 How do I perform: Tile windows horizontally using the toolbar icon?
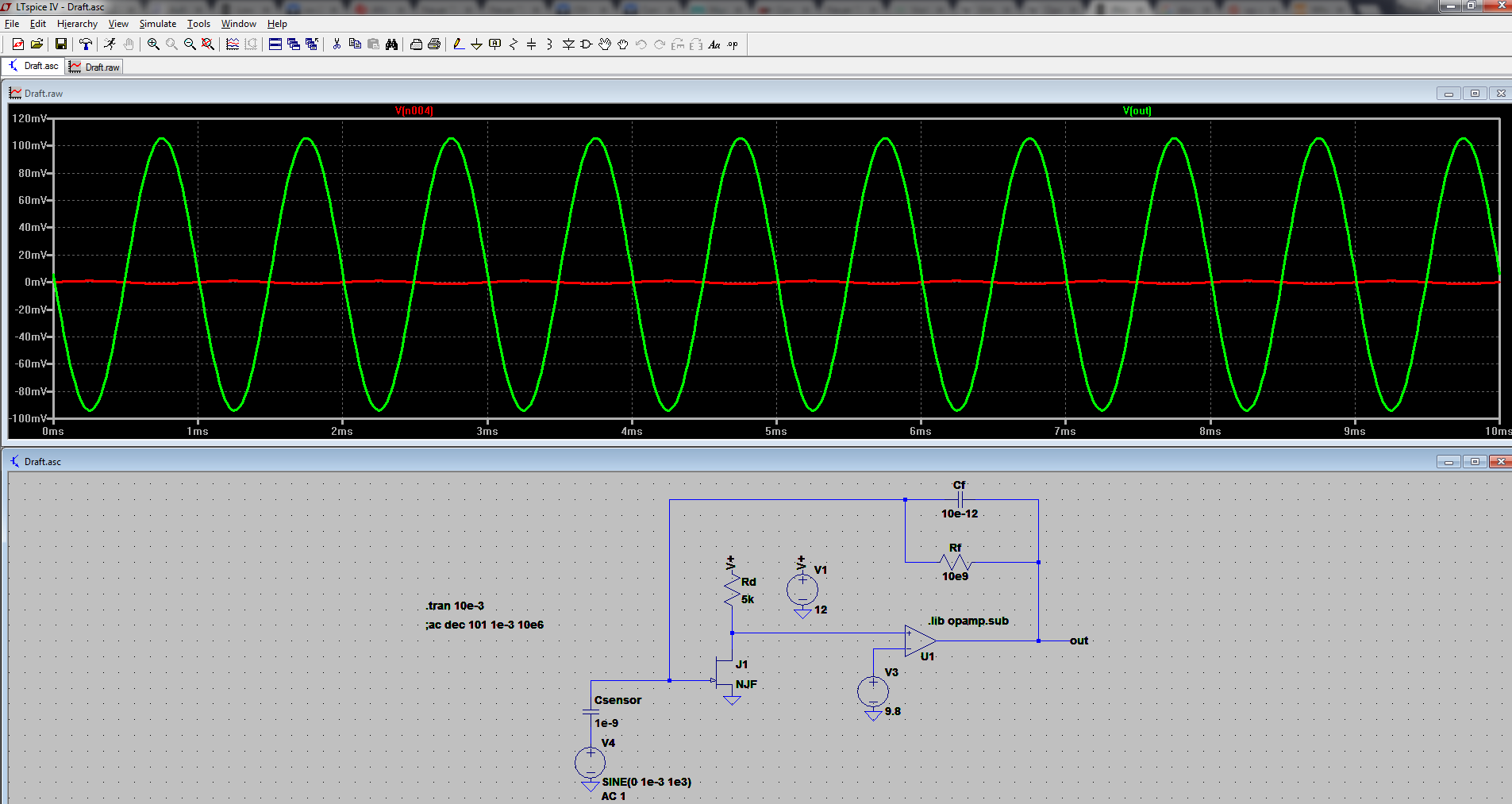[275, 44]
